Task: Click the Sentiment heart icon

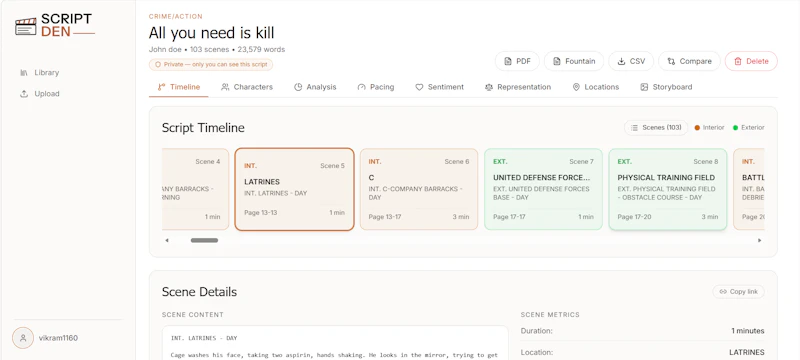Action: point(419,87)
